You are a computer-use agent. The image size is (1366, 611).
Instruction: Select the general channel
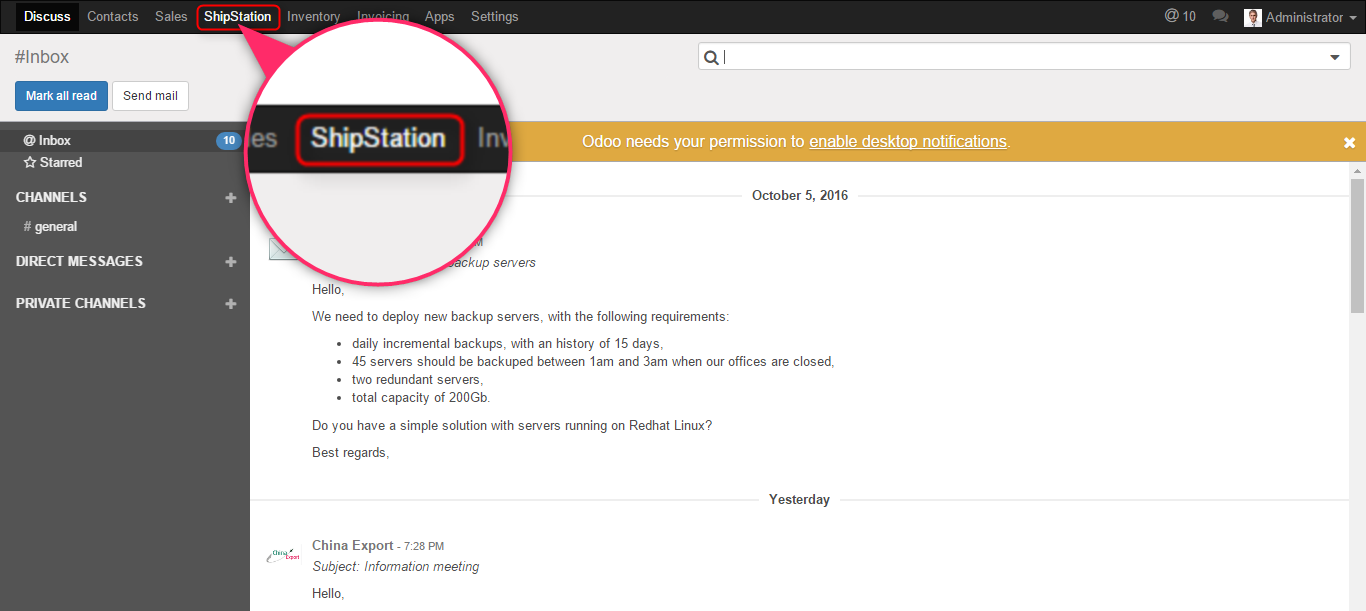point(56,227)
